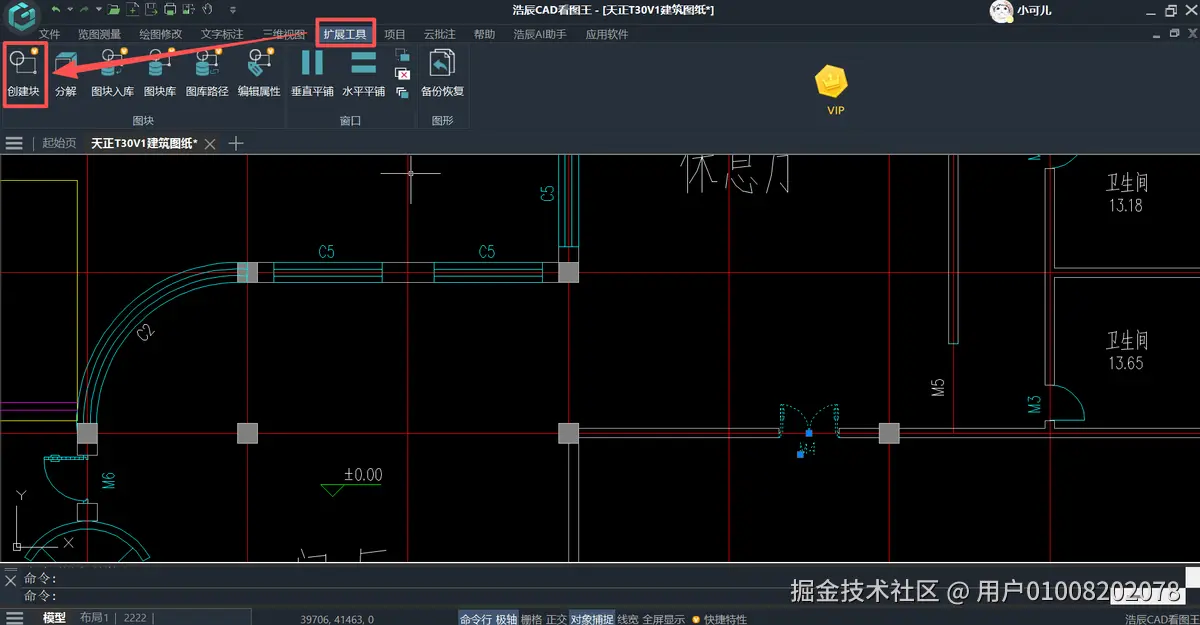Toggle 正交 ortho mode

[555, 619]
